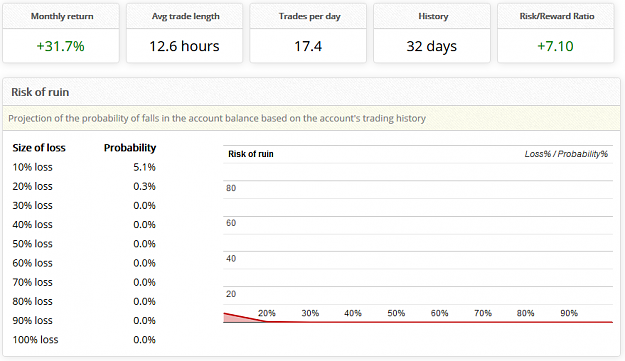The image size is (625, 361).
Task: Select the 70% loss row label
Action: tap(33, 282)
